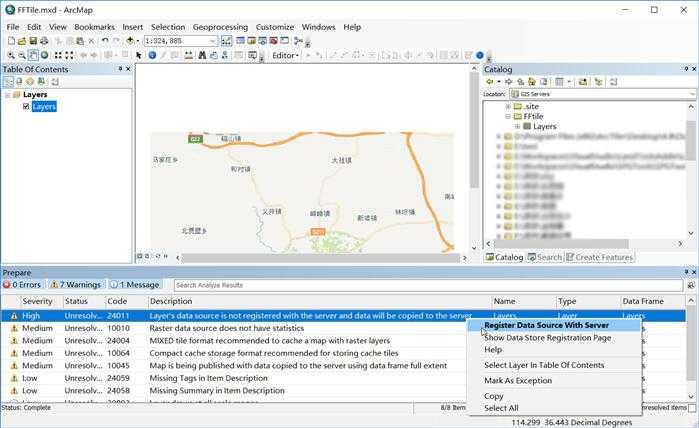Viewport: 699px width, 428px height.
Task: Toggle the 7 Warnings filter
Action: pyautogui.click(x=75, y=284)
